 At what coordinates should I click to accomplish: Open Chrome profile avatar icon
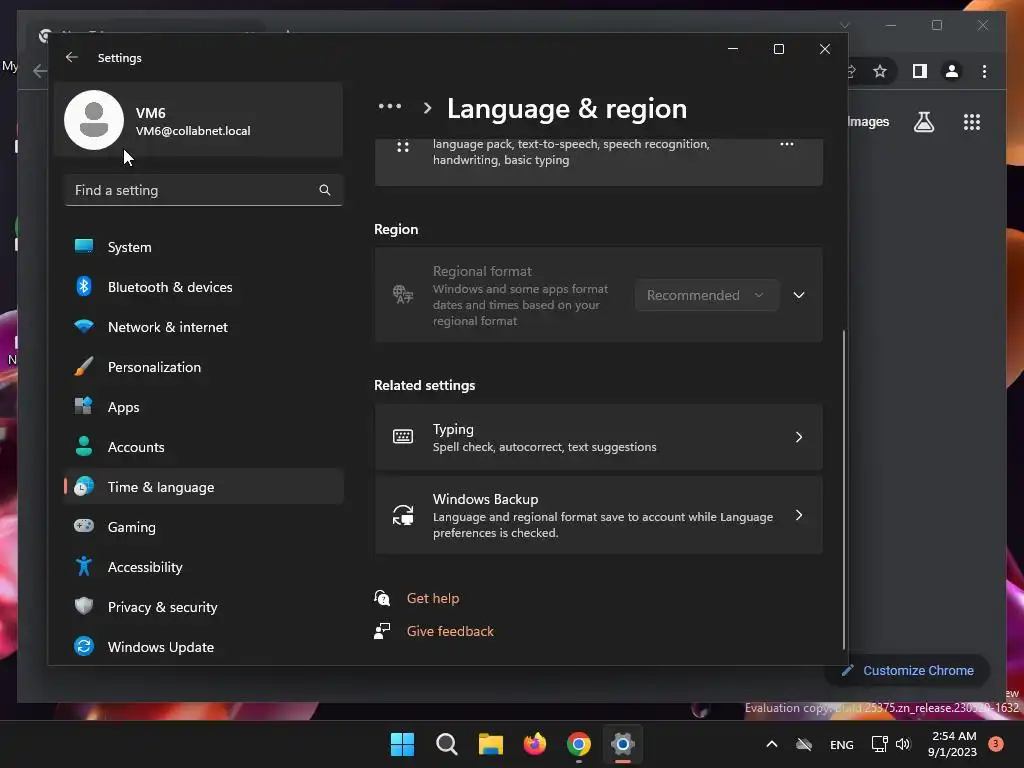click(x=952, y=71)
